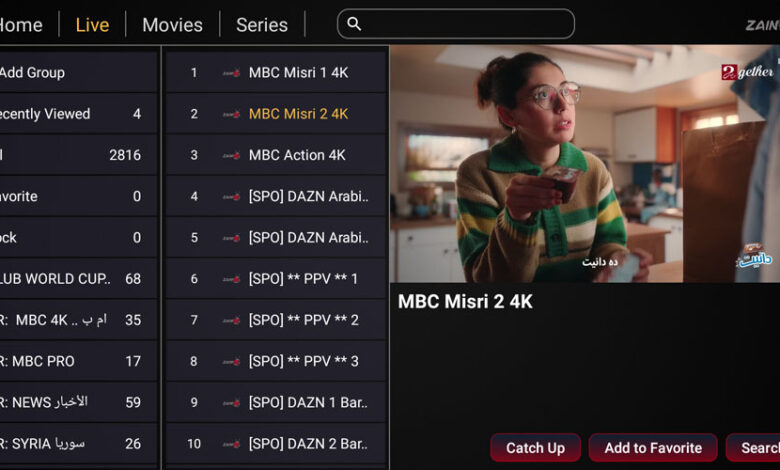Click the logo icon beside PPV 3
The width and height of the screenshot is (780, 470).
[231, 362]
